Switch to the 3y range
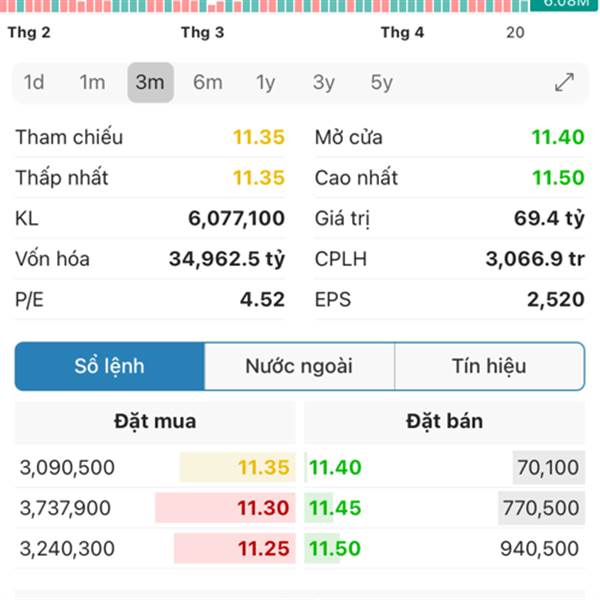This screenshot has height=600, width=600. click(x=323, y=83)
